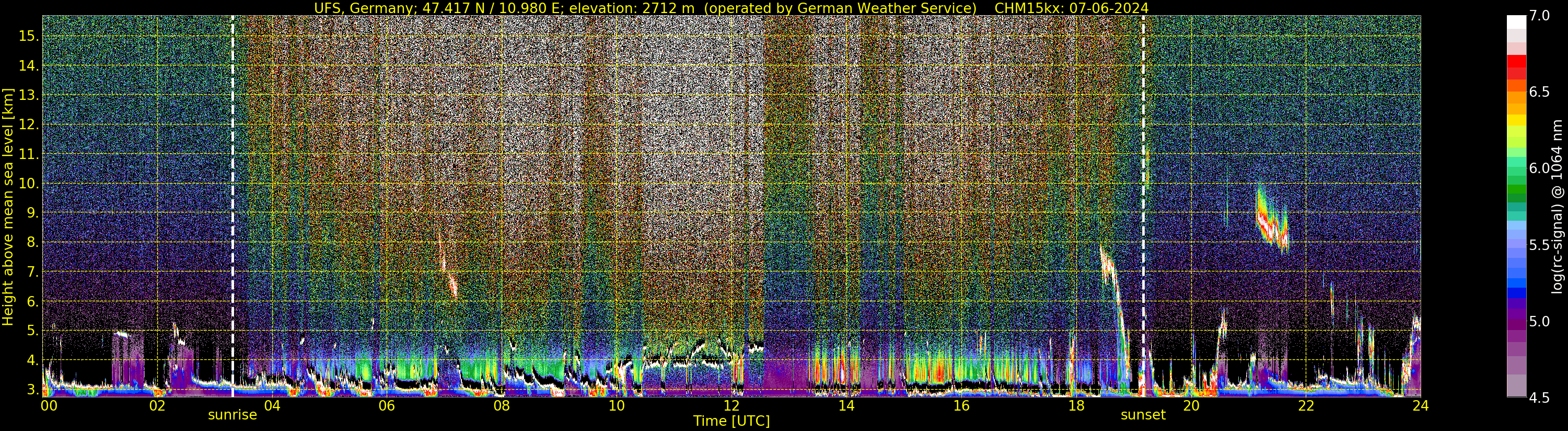The image size is (1568, 431).
Task: Click the colorbar value '6.5'
Action: 1539,92
